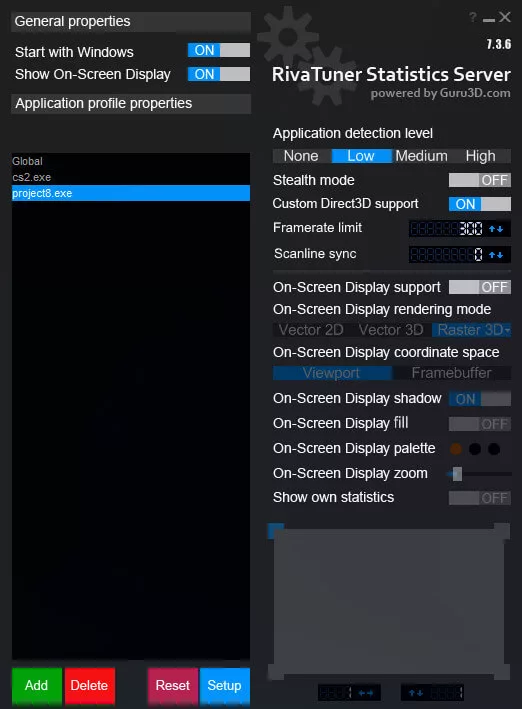Toggle On-Screen Display shadow switch
The width and height of the screenshot is (522, 709).
click(479, 399)
